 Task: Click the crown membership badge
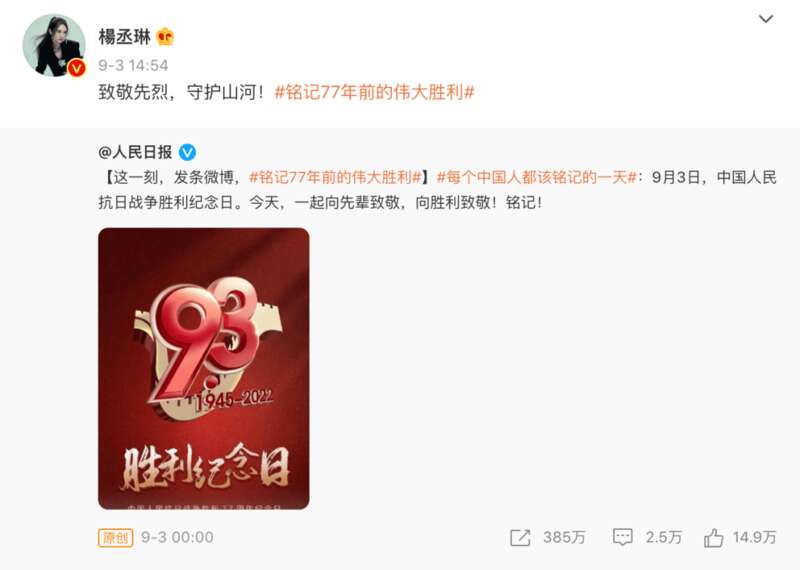point(165,37)
